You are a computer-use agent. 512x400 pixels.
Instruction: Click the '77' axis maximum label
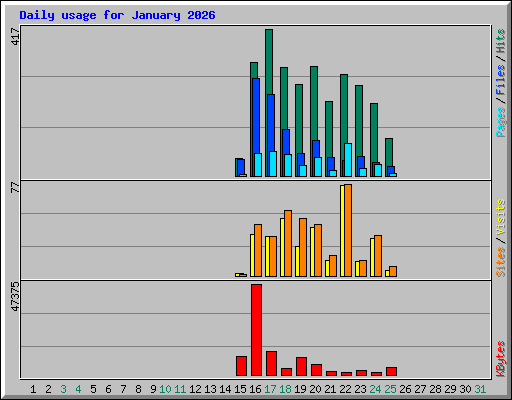[15, 187]
